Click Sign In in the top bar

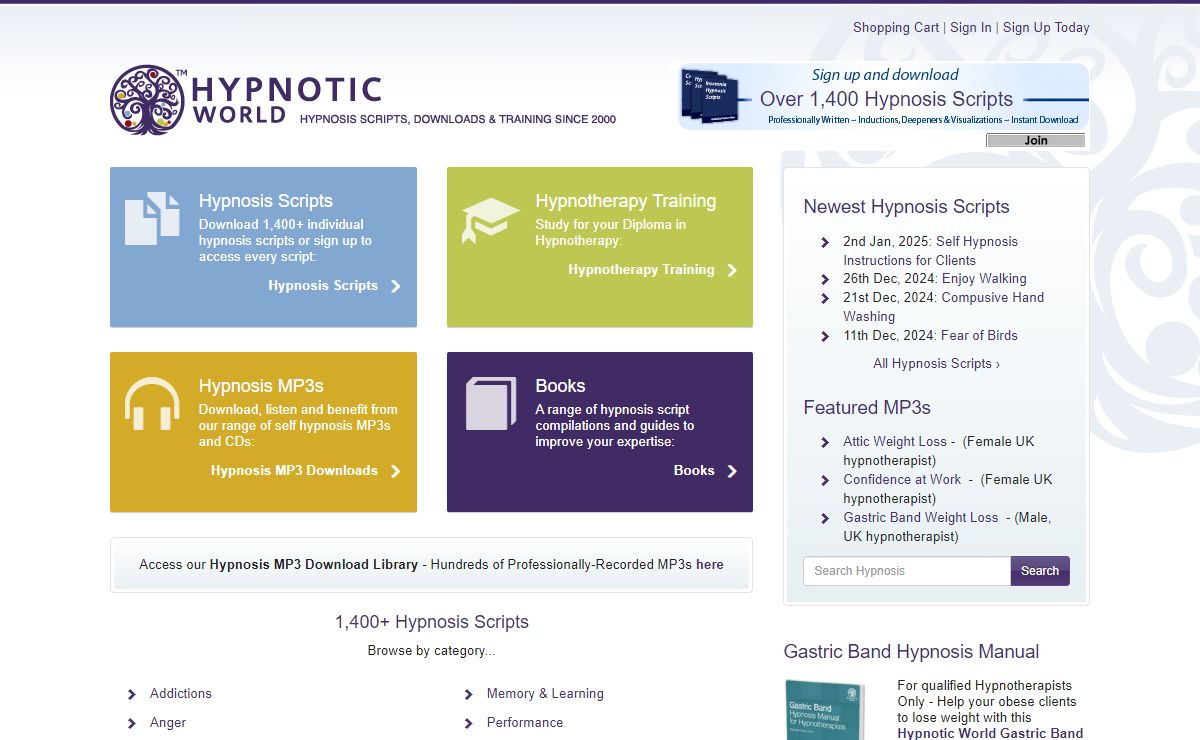coord(971,28)
